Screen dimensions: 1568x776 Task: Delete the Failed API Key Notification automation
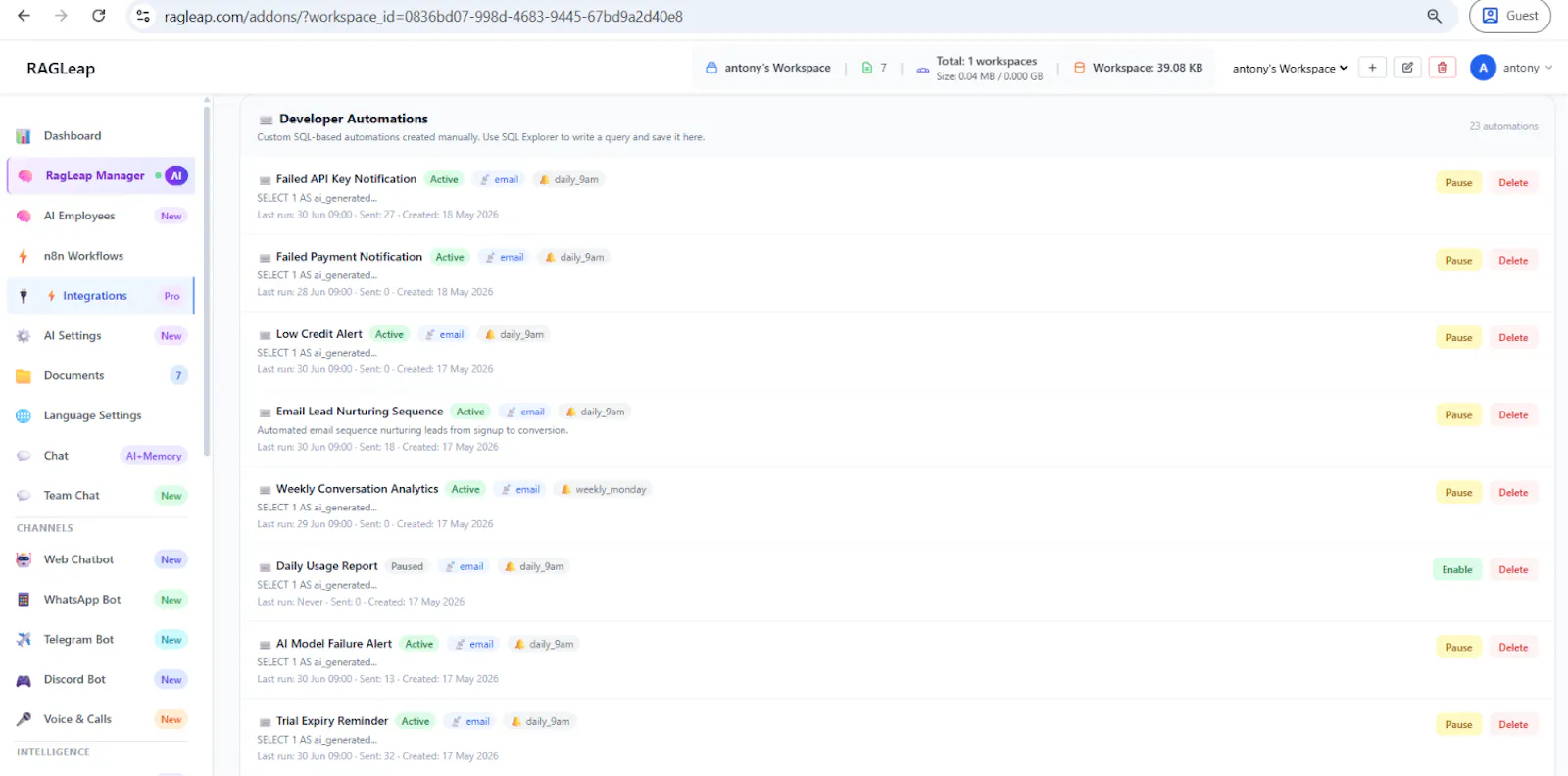(x=1513, y=183)
